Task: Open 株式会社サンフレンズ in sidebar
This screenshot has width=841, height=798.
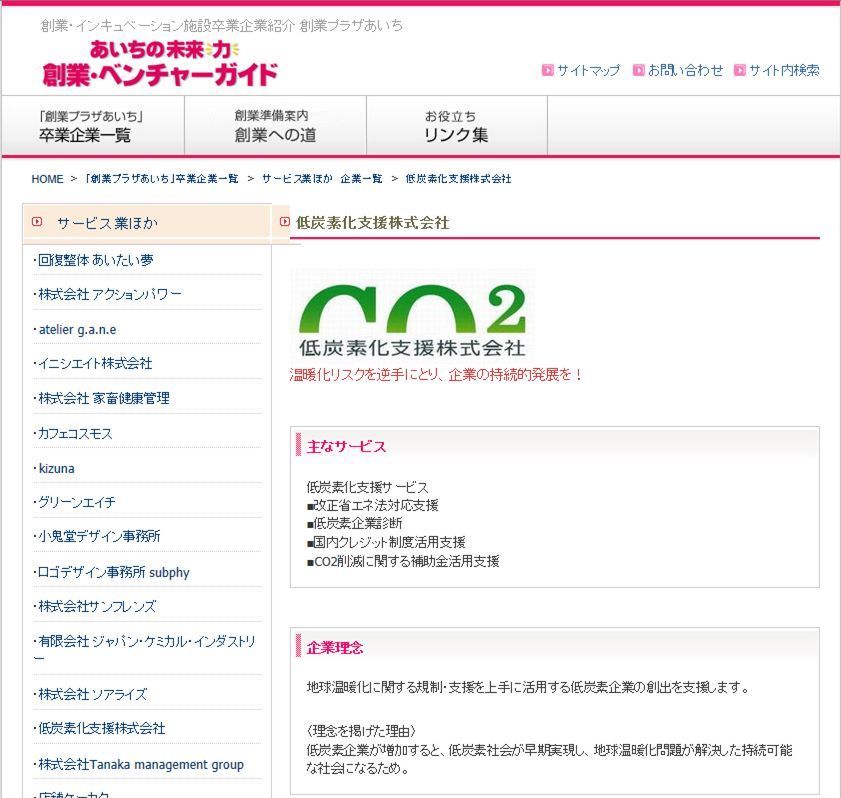Action: 97,606
